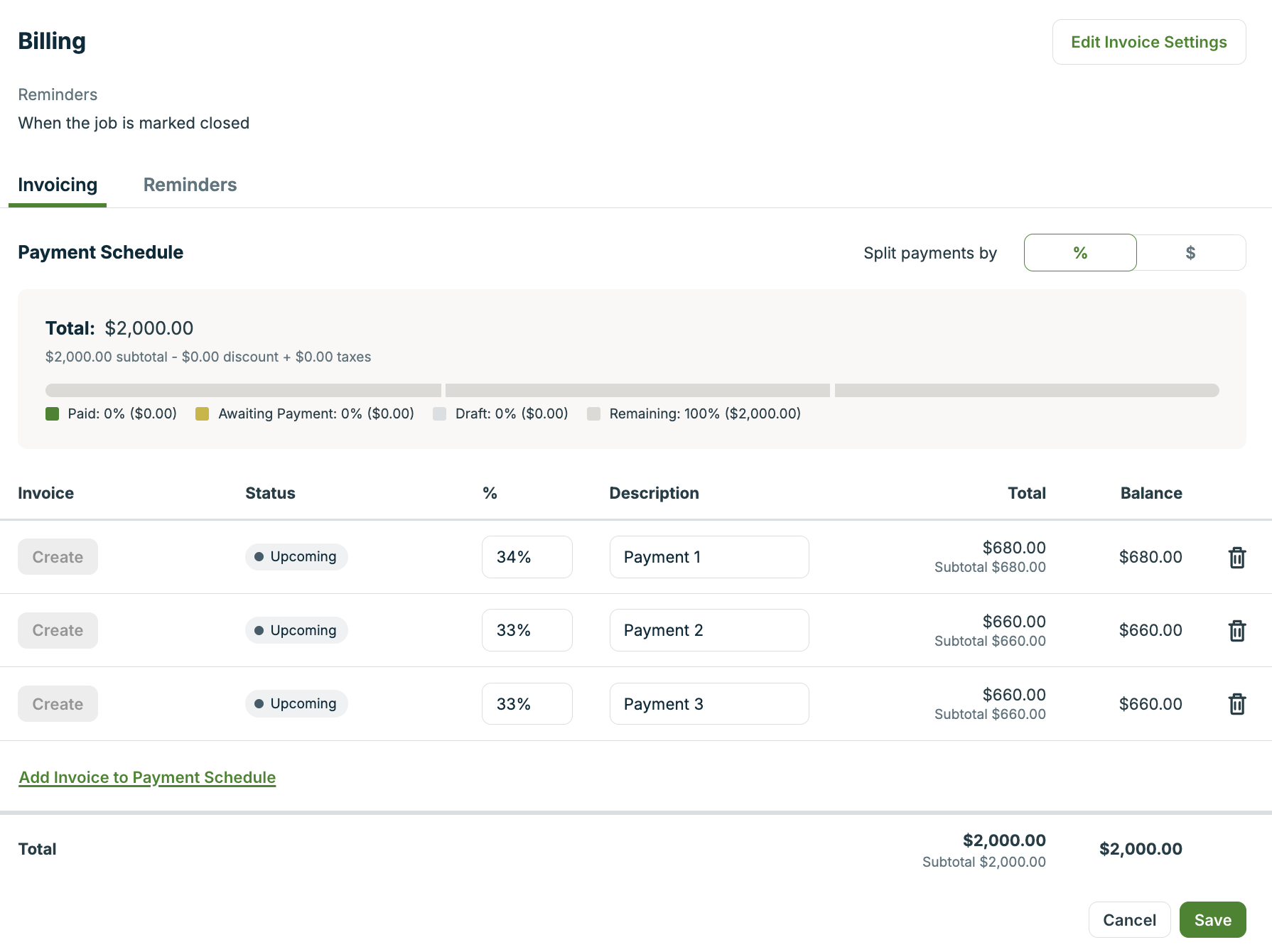Focus the Payment 3 description input
This screenshot has width=1272, height=952.
(x=708, y=704)
